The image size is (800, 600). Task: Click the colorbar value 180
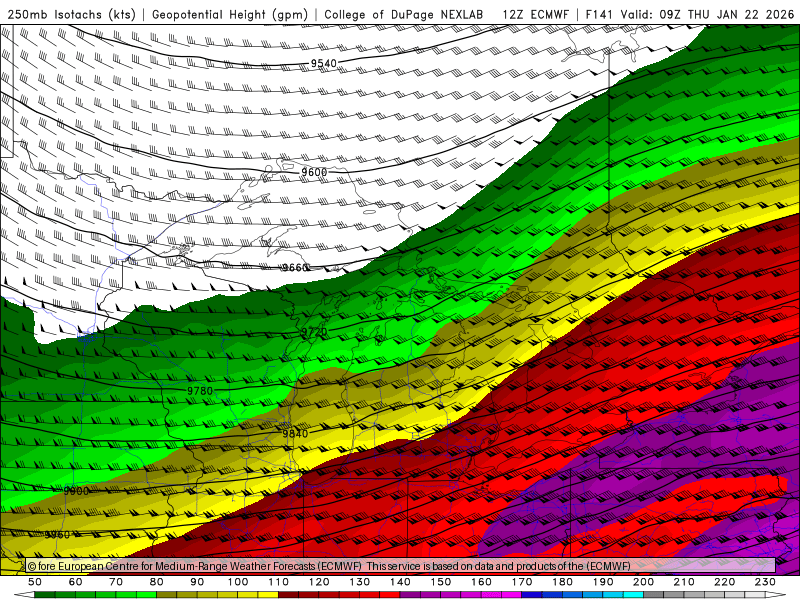(x=562, y=582)
